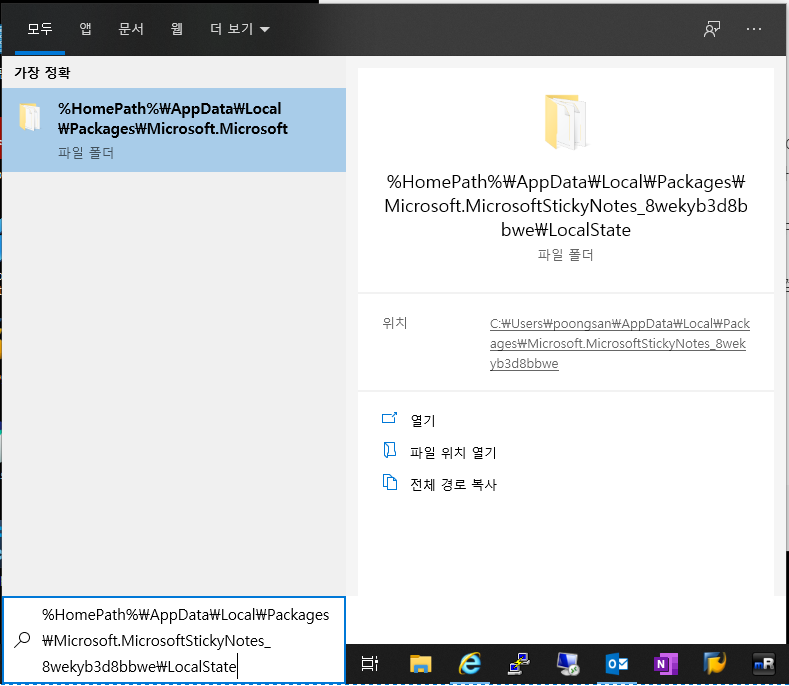789x686 pixels.
Task: Switch to the 문서 tab
Action: 131,29
